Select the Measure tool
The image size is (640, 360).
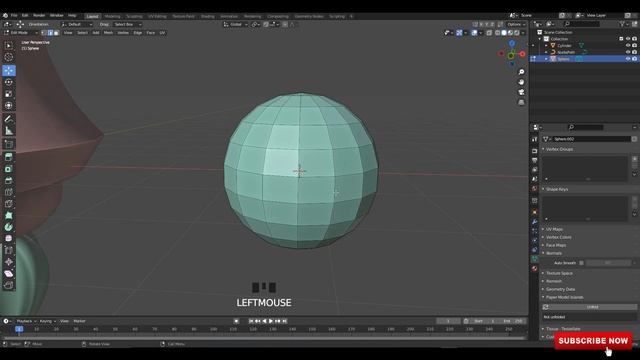tap(9, 131)
